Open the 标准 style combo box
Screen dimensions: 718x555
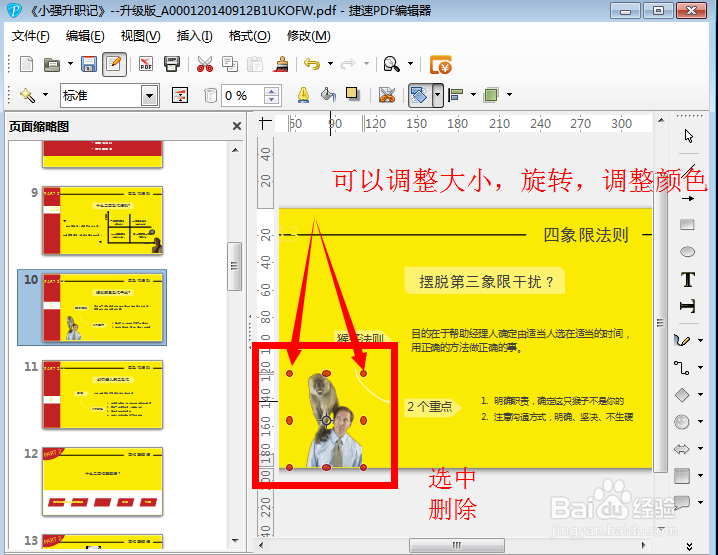(110, 96)
